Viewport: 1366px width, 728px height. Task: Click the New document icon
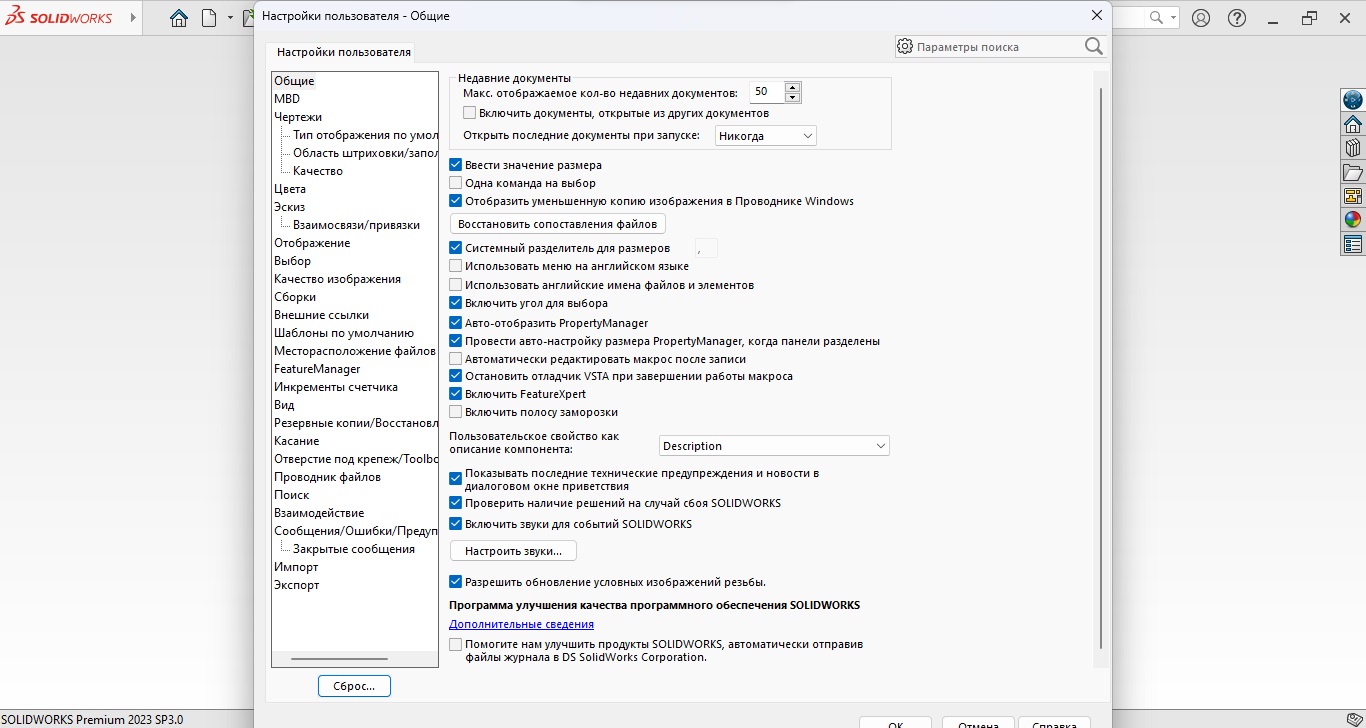click(209, 18)
